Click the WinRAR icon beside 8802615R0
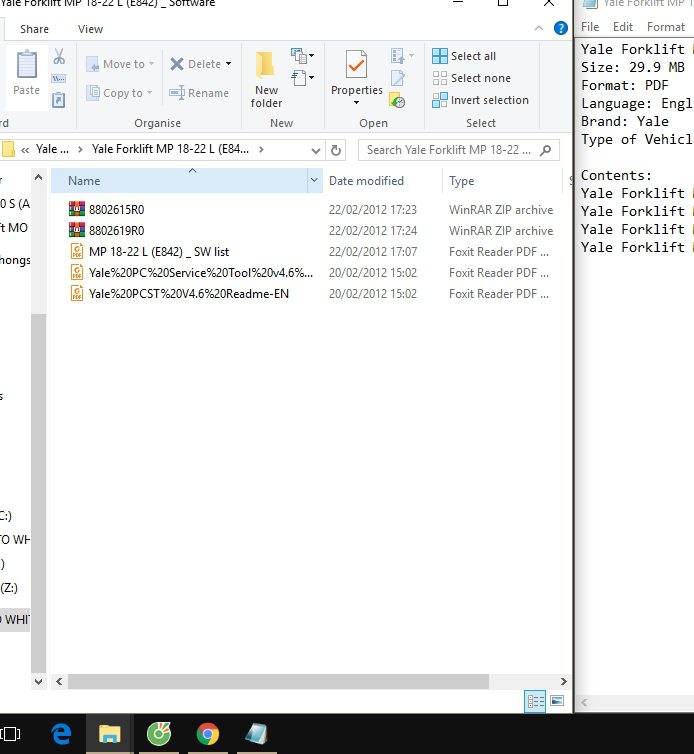This screenshot has width=694, height=754. pos(76,209)
